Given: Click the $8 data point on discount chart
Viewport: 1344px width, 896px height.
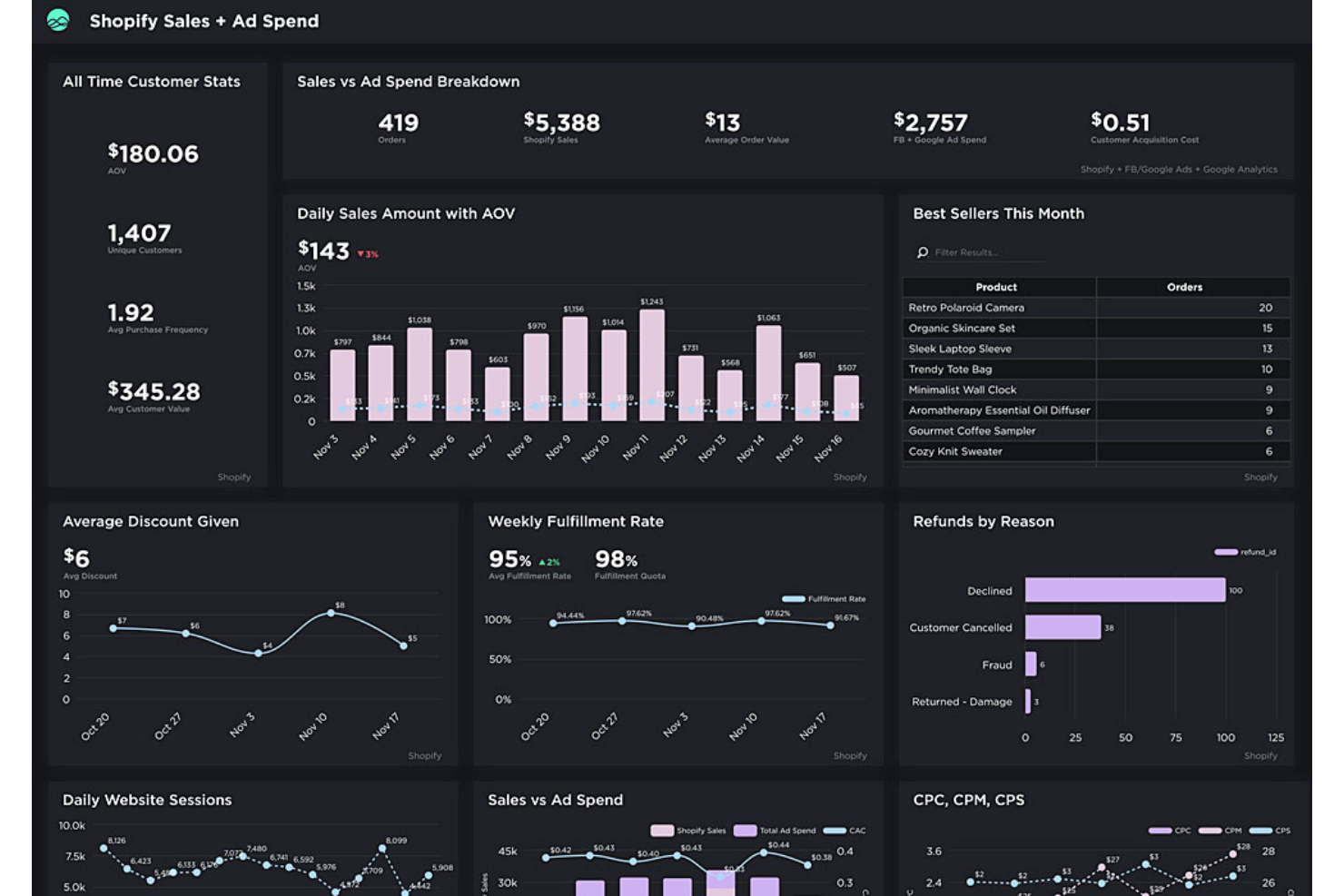Looking at the screenshot, I should coord(331,614).
